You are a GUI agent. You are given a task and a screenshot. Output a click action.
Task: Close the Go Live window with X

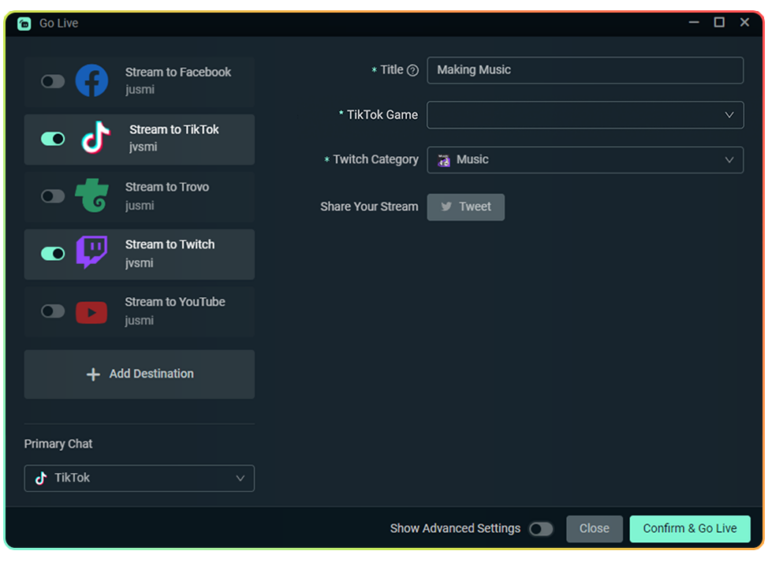(744, 23)
